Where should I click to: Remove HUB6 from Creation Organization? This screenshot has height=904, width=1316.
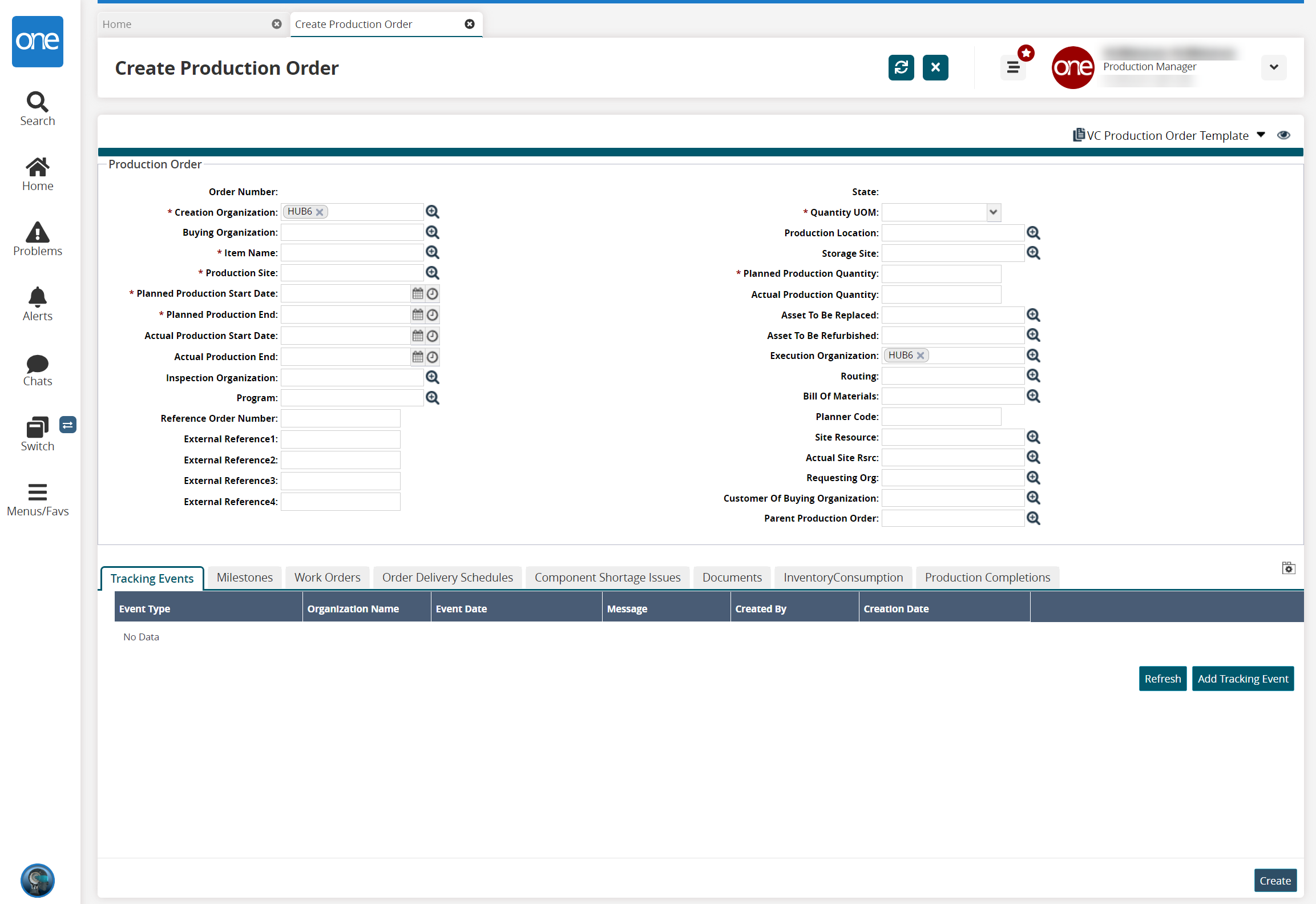320,212
